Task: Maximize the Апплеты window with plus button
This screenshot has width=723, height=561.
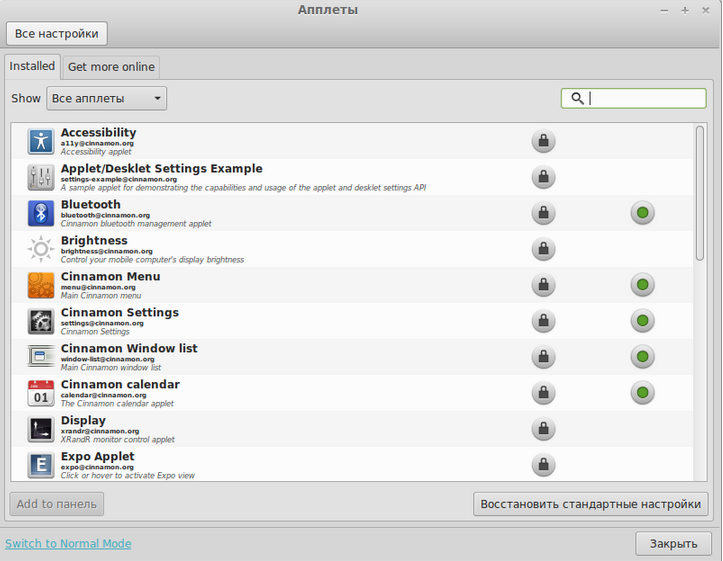Action: [685, 10]
